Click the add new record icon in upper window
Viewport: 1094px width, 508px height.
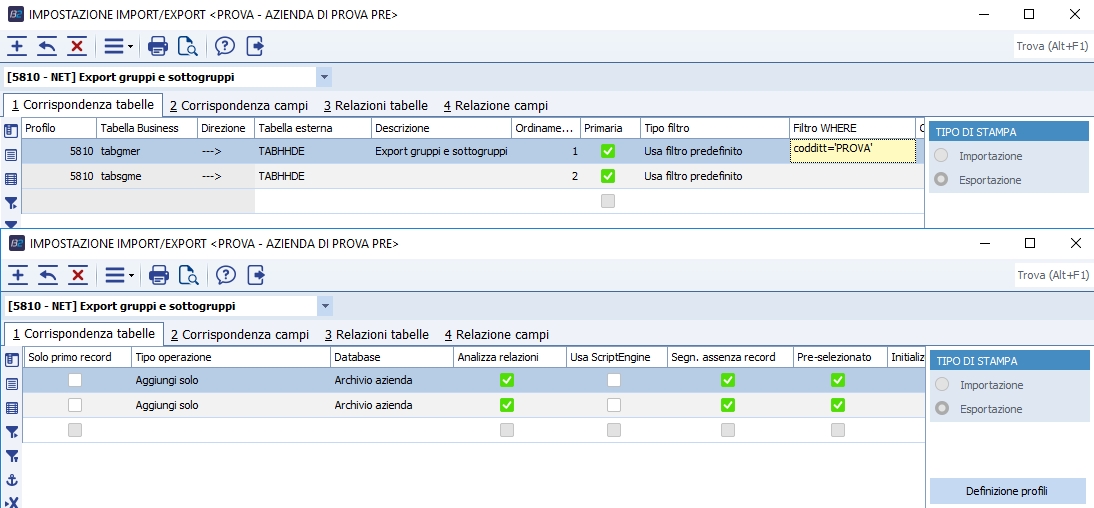click(17, 46)
